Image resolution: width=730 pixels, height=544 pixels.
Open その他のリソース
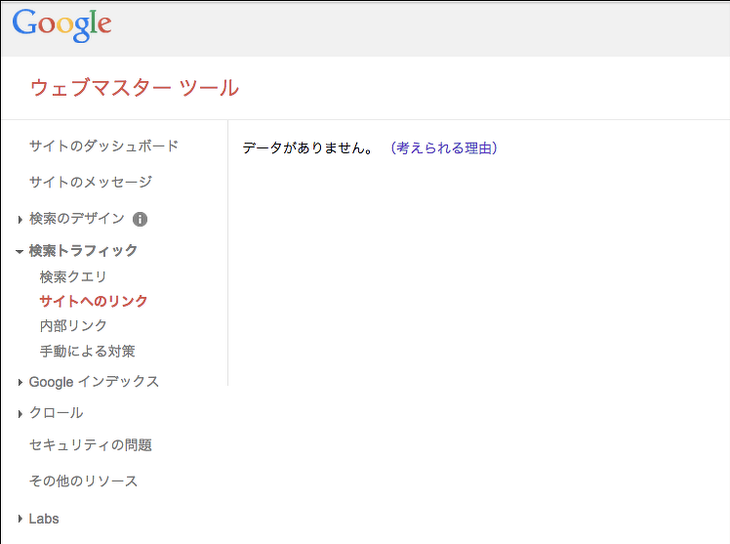coord(84,481)
